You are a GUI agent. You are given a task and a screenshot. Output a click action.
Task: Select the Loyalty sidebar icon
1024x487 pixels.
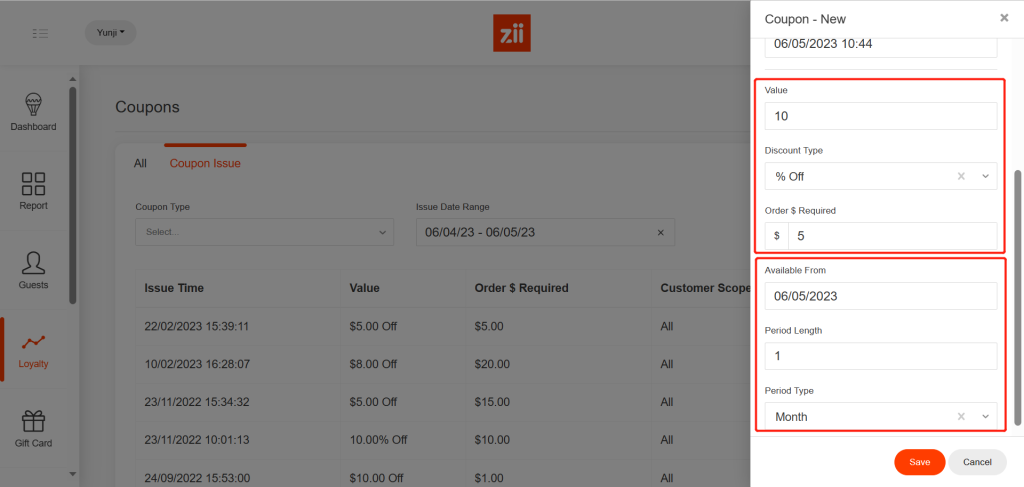pyautogui.click(x=33, y=349)
